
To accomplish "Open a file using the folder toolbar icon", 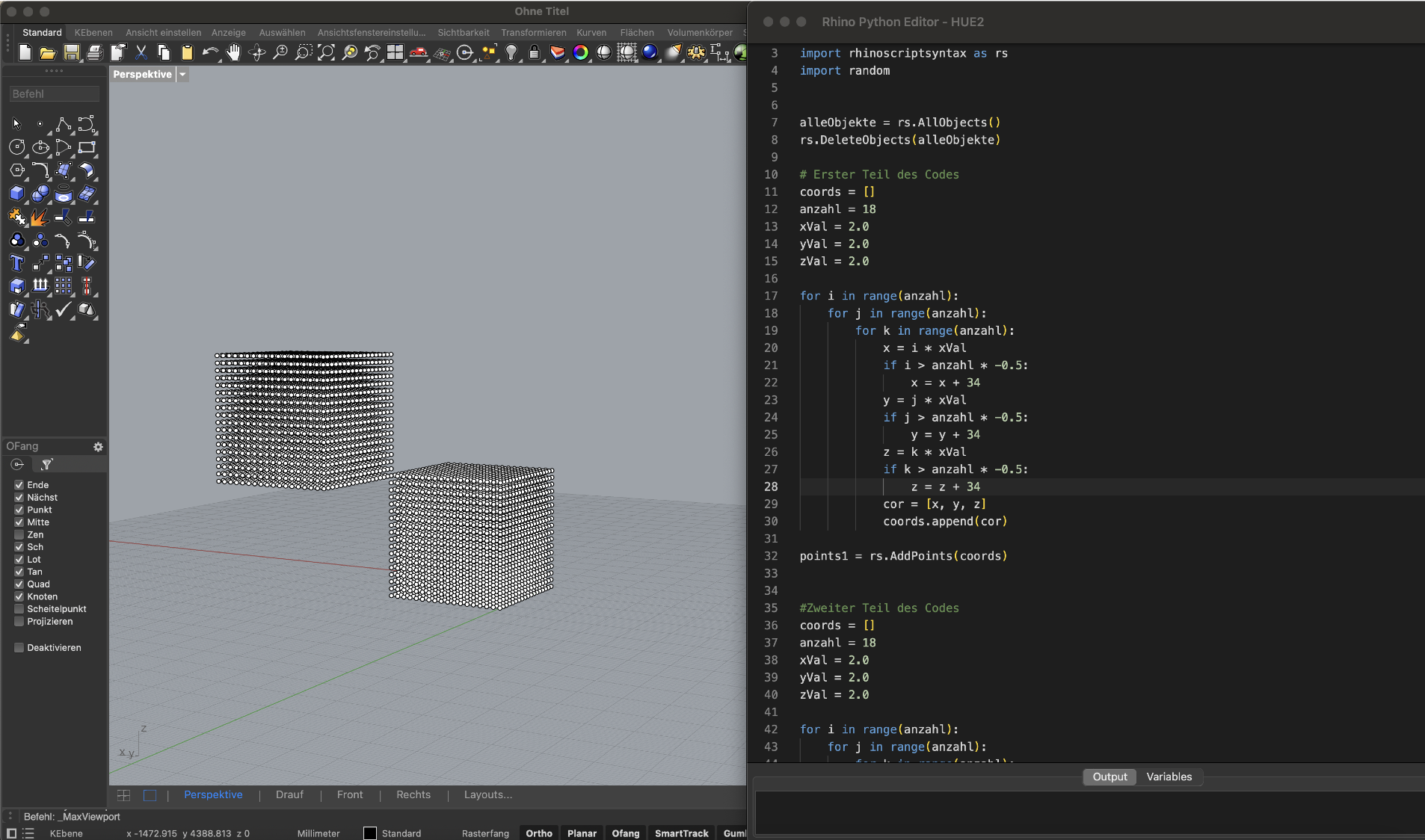I will pos(47,52).
